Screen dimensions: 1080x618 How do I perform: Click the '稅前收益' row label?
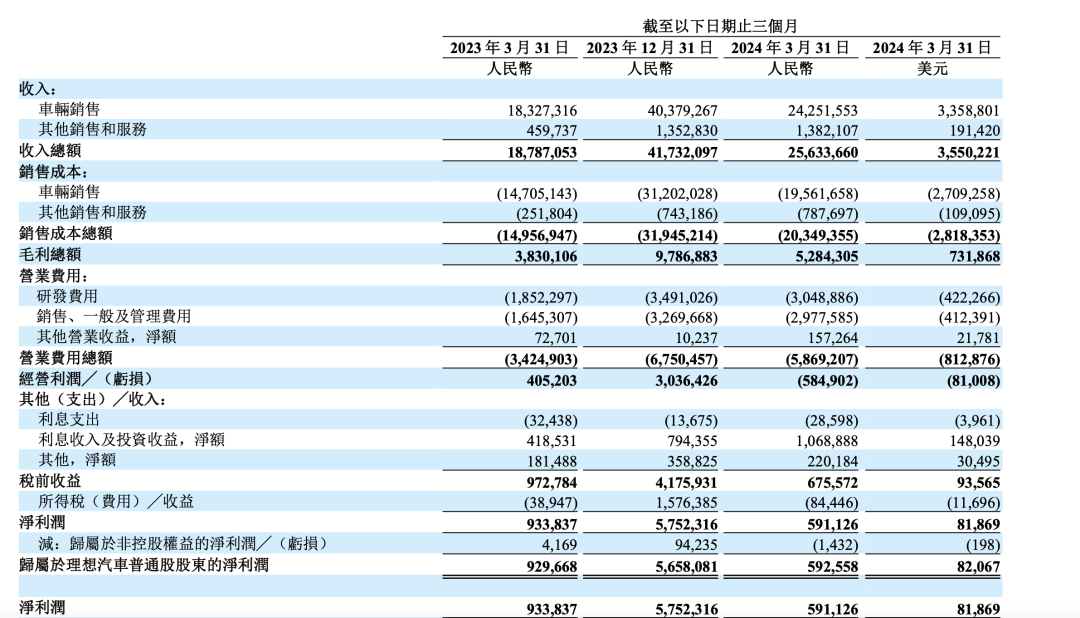[50, 481]
